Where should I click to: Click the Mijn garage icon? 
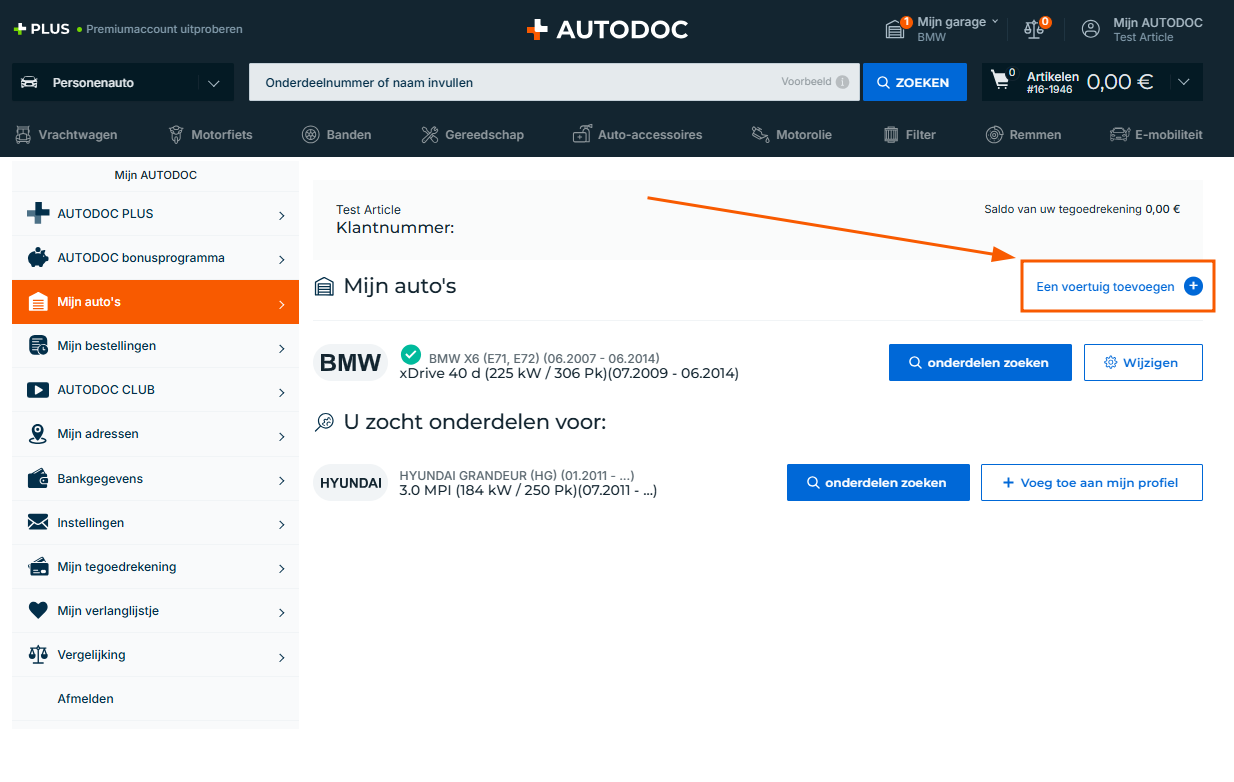click(895, 29)
